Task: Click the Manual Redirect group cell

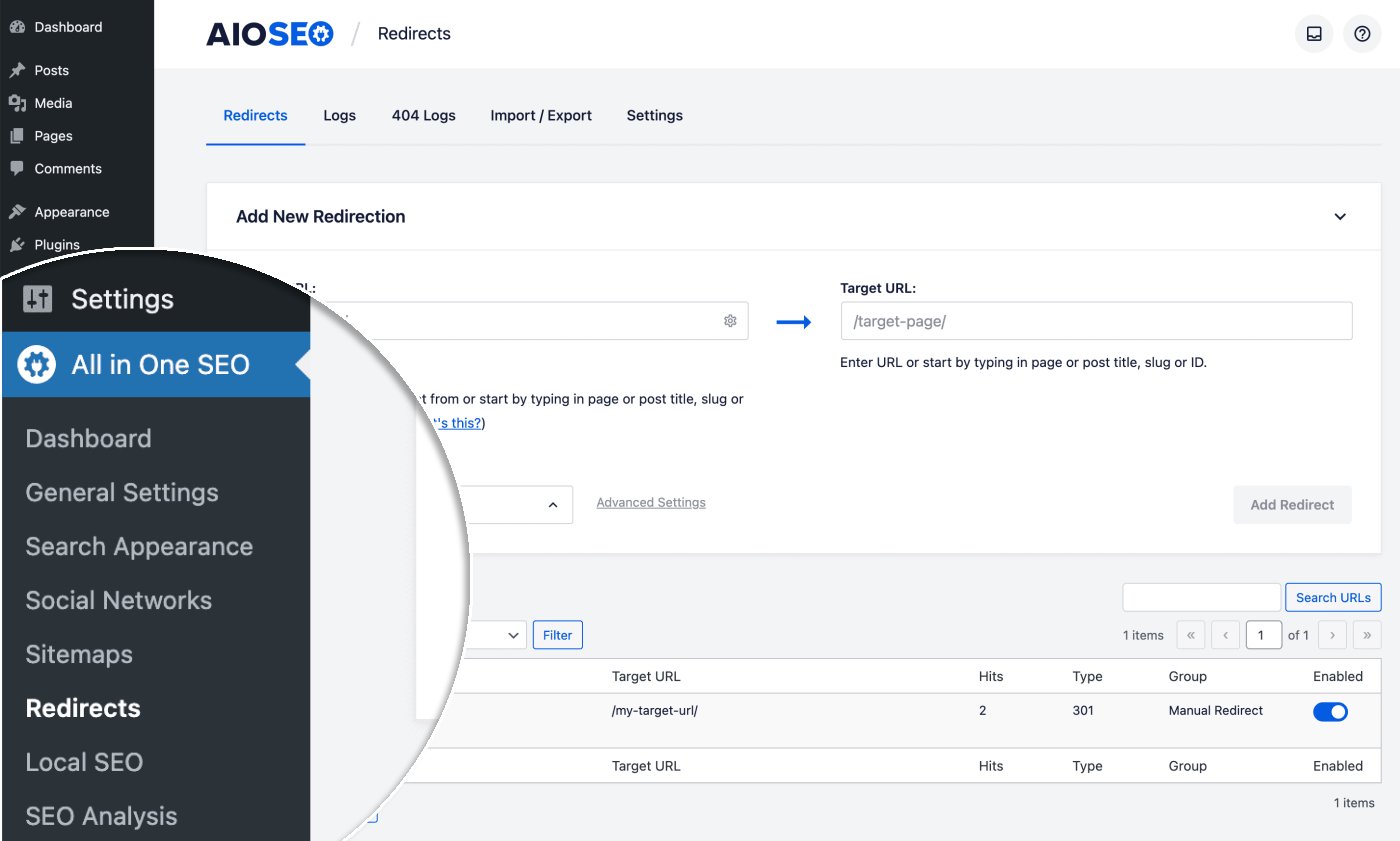Action: tap(1216, 711)
